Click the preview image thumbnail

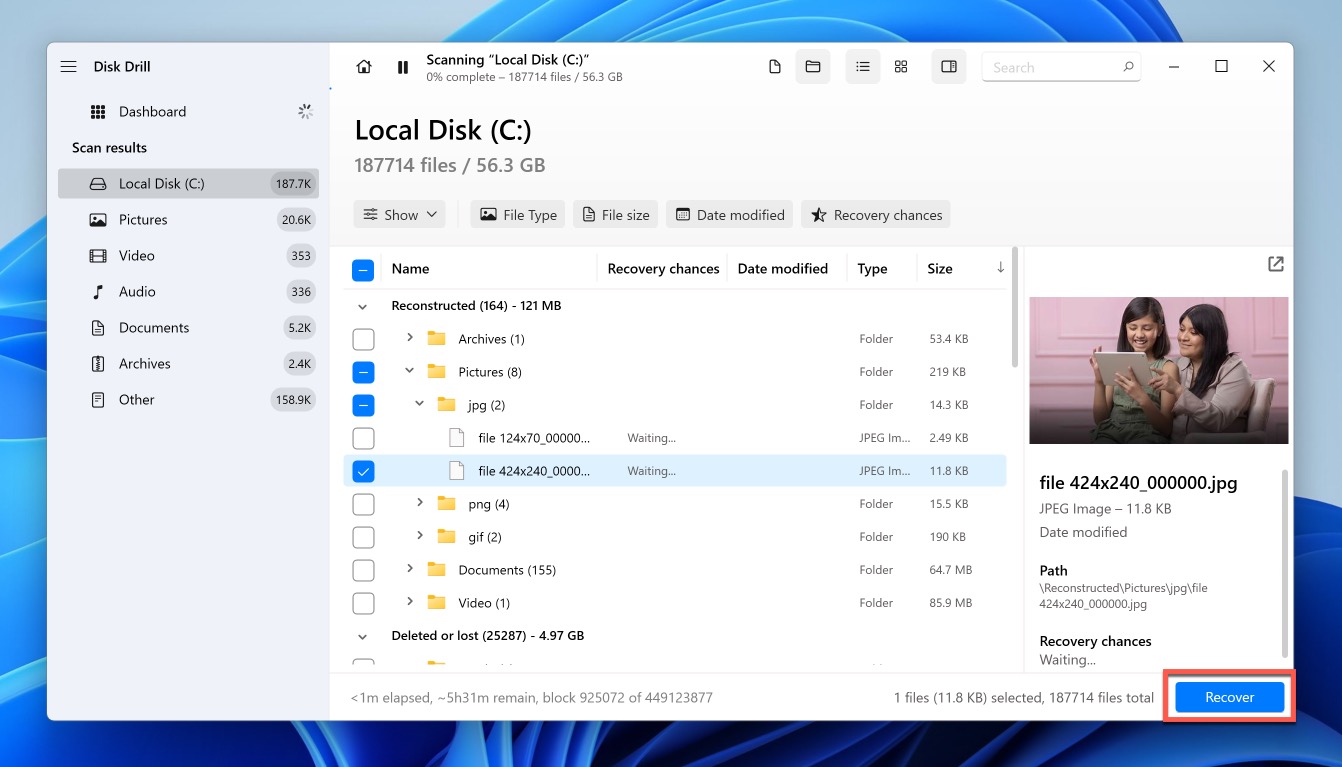(1159, 370)
